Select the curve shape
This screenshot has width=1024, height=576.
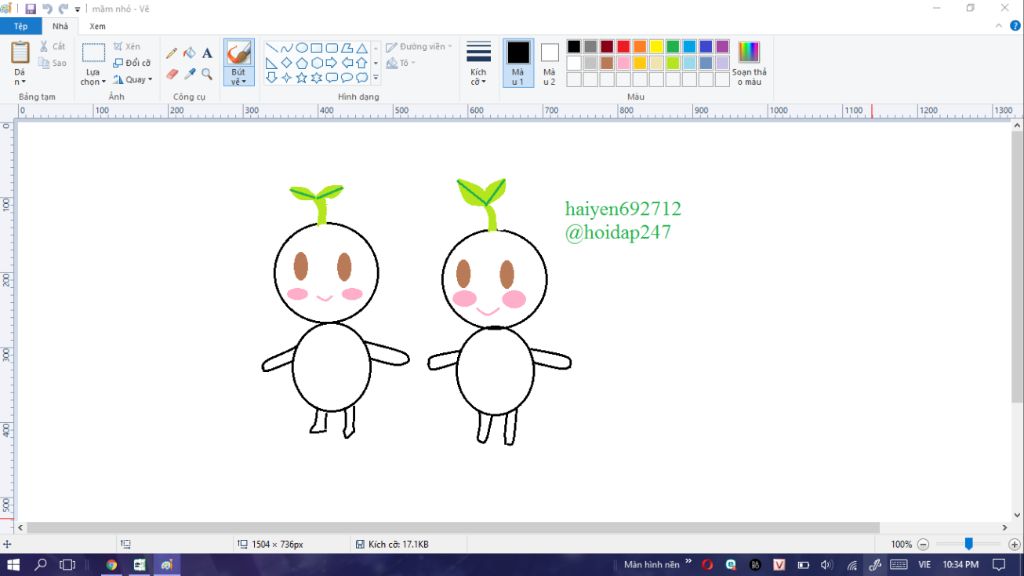click(x=287, y=48)
